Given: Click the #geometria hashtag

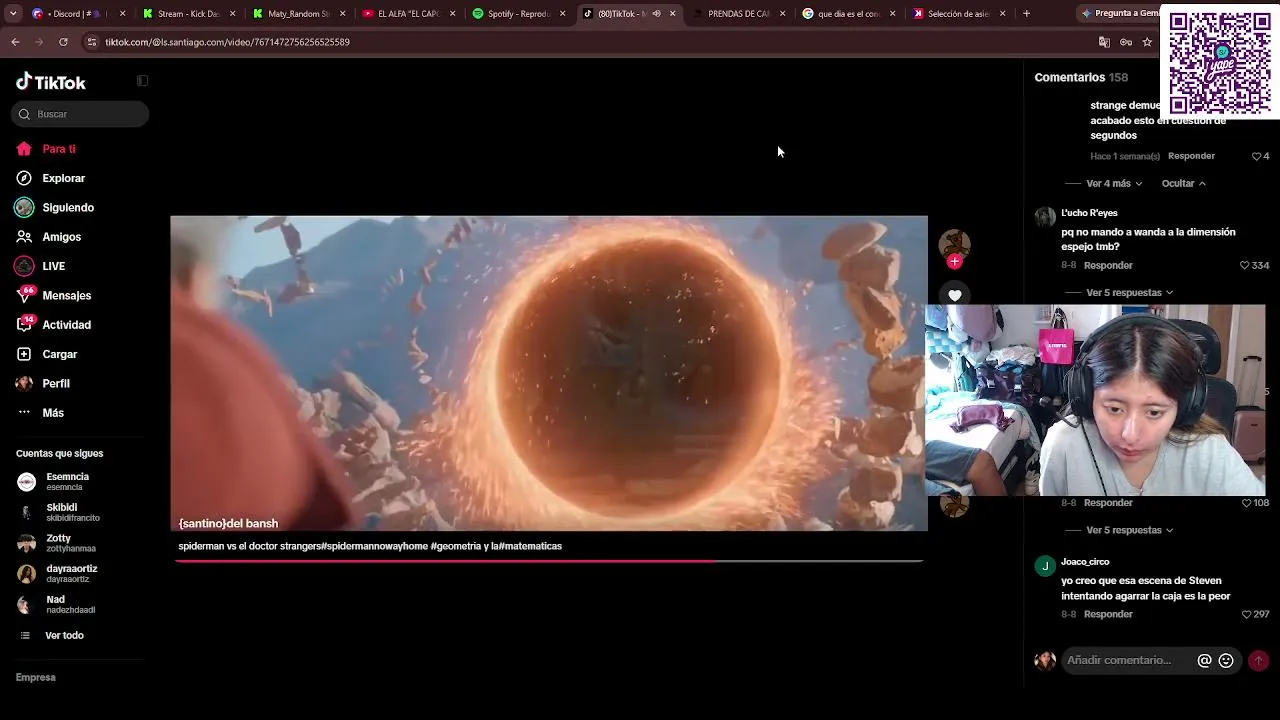Looking at the screenshot, I should click(x=456, y=547).
